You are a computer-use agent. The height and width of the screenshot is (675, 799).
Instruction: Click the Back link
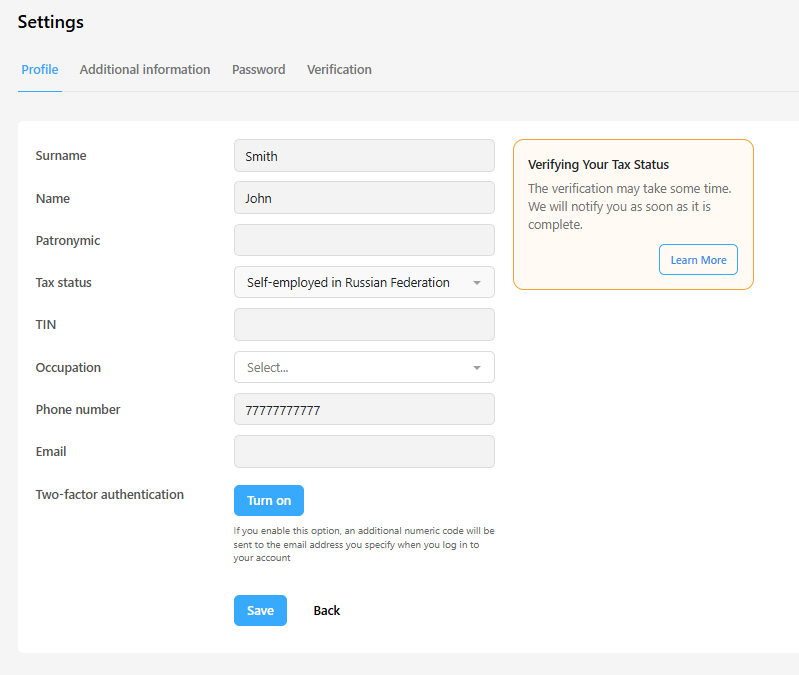(327, 610)
